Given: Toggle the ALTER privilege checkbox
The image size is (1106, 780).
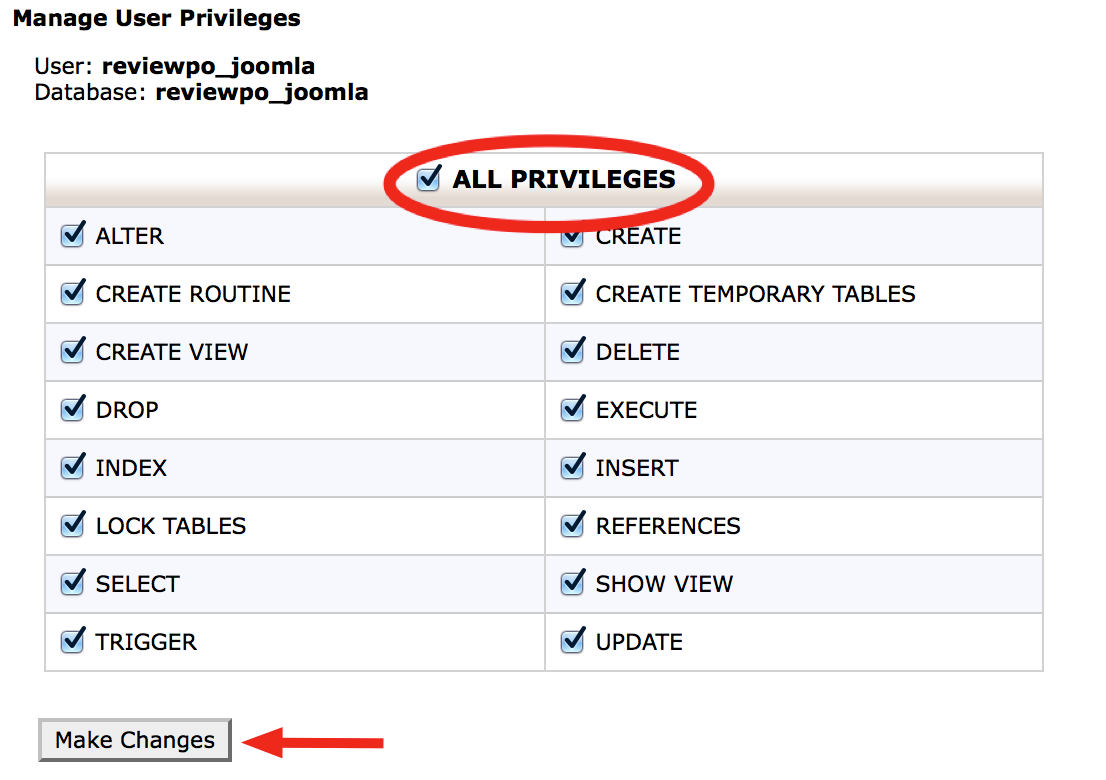Looking at the screenshot, I should [x=72, y=236].
